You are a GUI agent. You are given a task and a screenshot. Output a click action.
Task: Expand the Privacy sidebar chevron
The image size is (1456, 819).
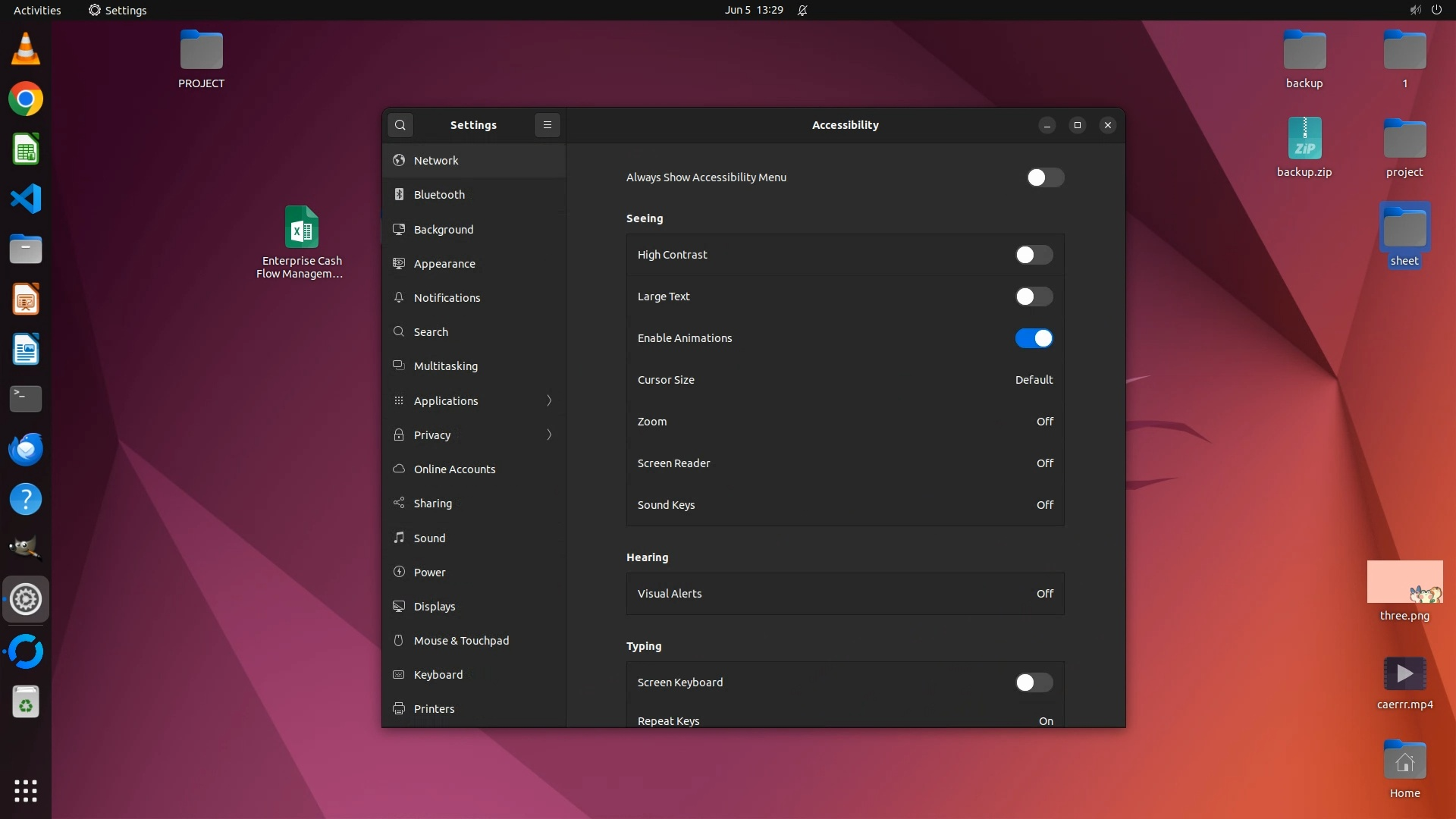[549, 435]
